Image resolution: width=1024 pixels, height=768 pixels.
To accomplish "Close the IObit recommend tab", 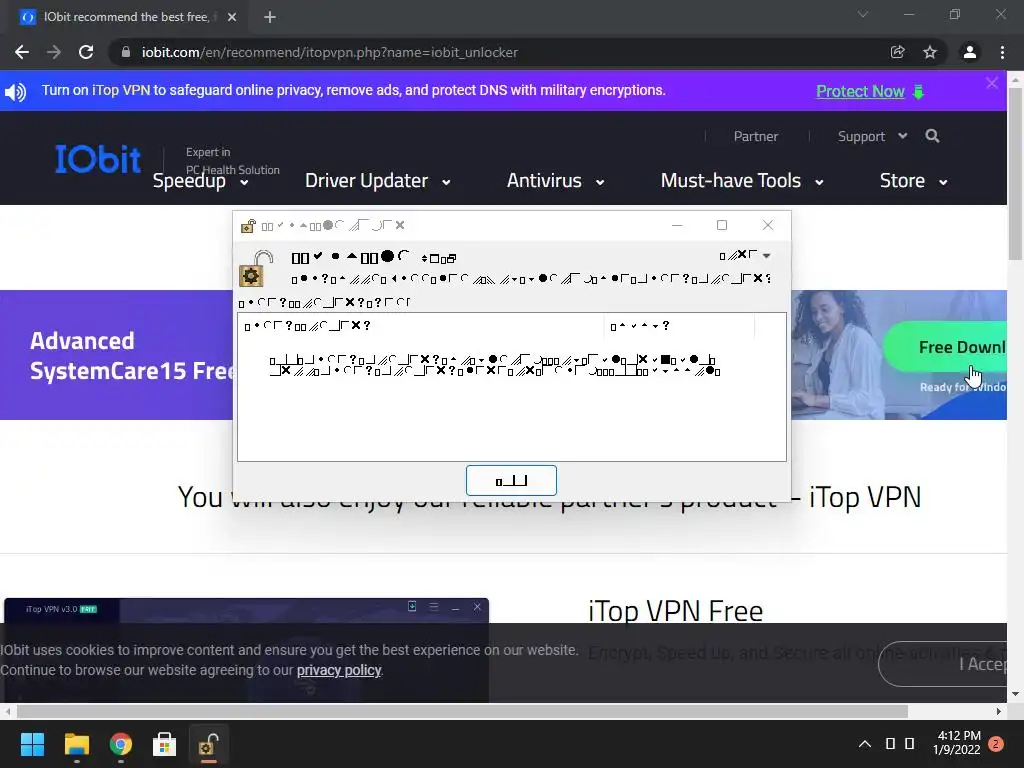I will tap(232, 17).
